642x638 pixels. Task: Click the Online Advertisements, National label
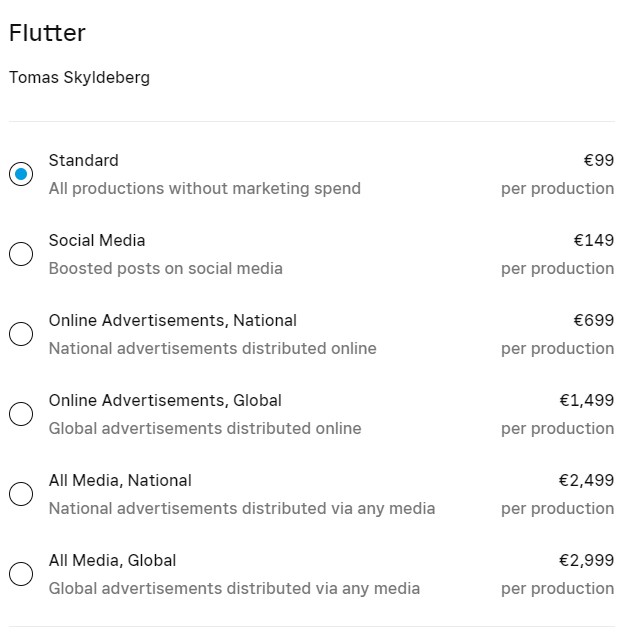point(173,320)
